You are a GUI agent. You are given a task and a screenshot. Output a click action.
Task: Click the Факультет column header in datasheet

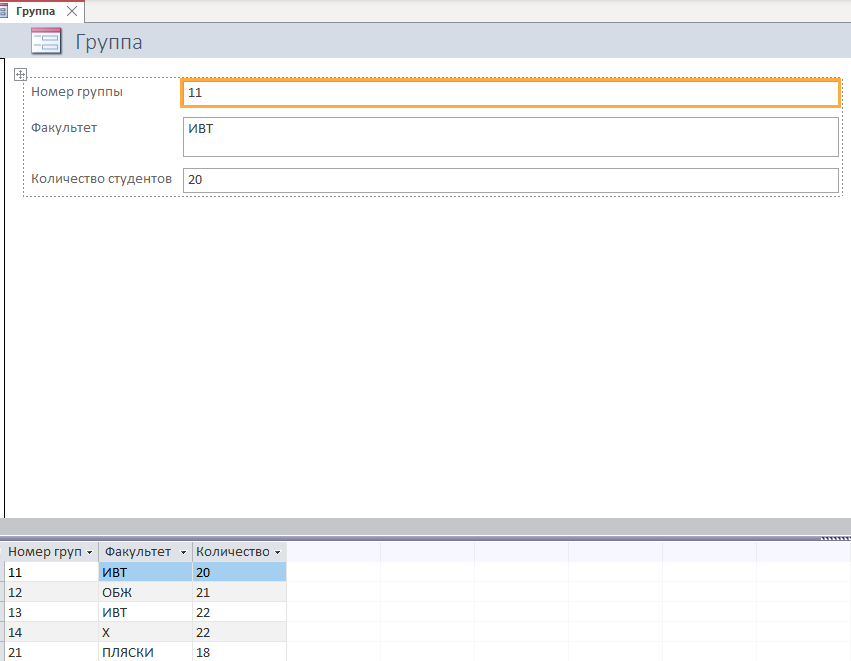pyautogui.click(x=145, y=552)
